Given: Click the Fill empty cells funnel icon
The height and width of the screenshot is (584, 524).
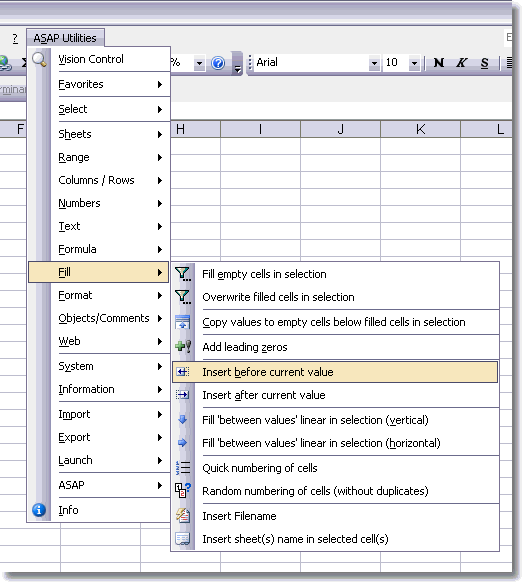Looking at the screenshot, I should click(x=183, y=274).
